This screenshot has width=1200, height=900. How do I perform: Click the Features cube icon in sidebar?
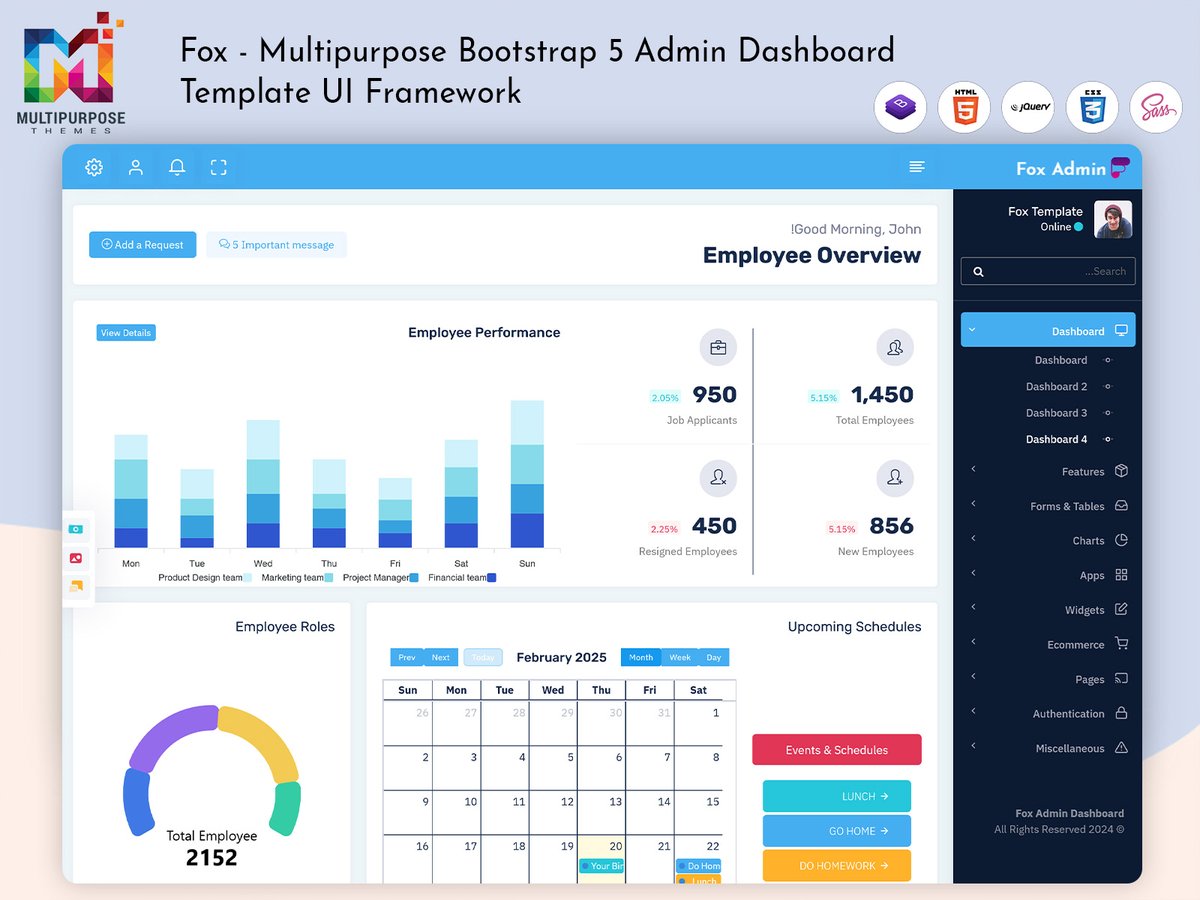(1121, 471)
